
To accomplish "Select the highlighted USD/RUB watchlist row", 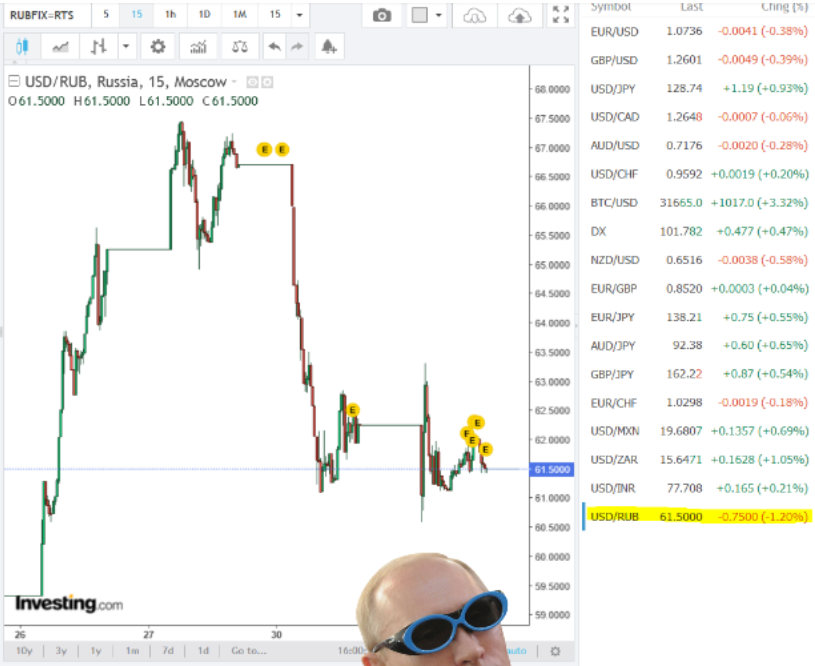I will (x=698, y=516).
